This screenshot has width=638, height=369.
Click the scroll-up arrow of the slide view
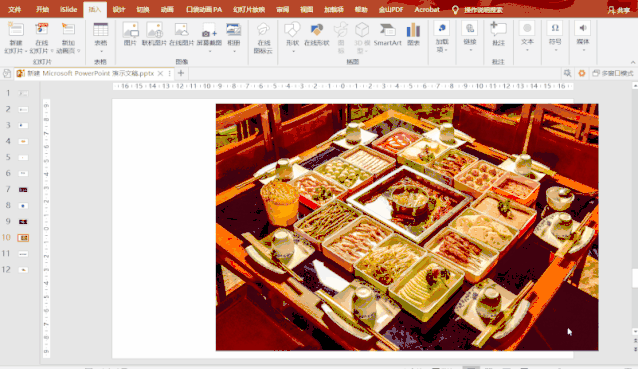click(x=635, y=86)
